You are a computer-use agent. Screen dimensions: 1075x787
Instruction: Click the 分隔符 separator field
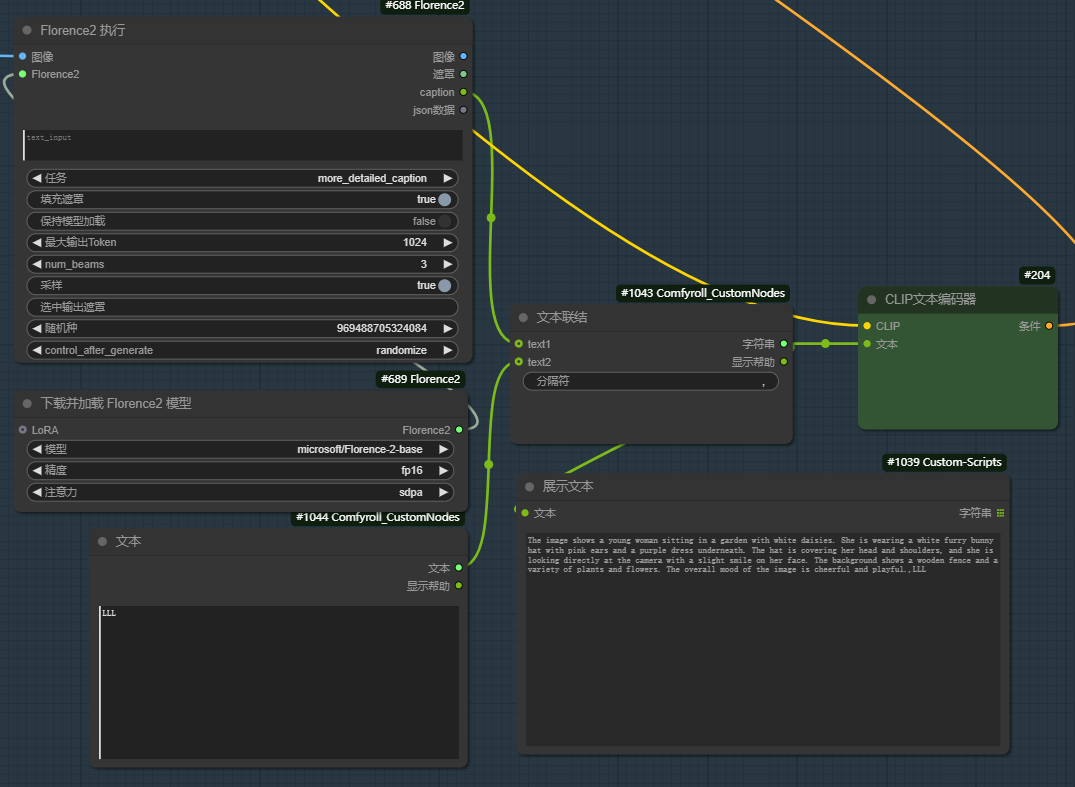pyautogui.click(x=650, y=381)
